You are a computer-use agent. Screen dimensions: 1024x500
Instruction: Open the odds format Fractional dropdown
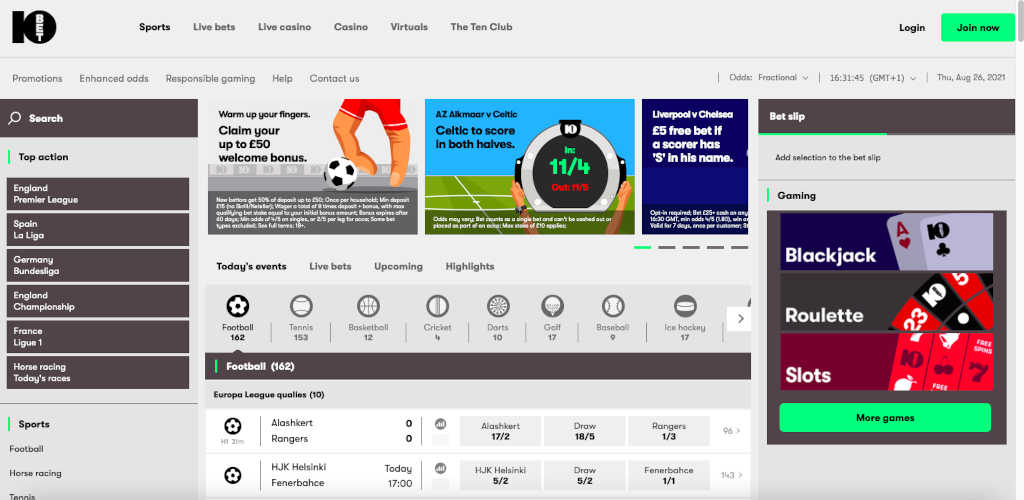pyautogui.click(x=783, y=78)
